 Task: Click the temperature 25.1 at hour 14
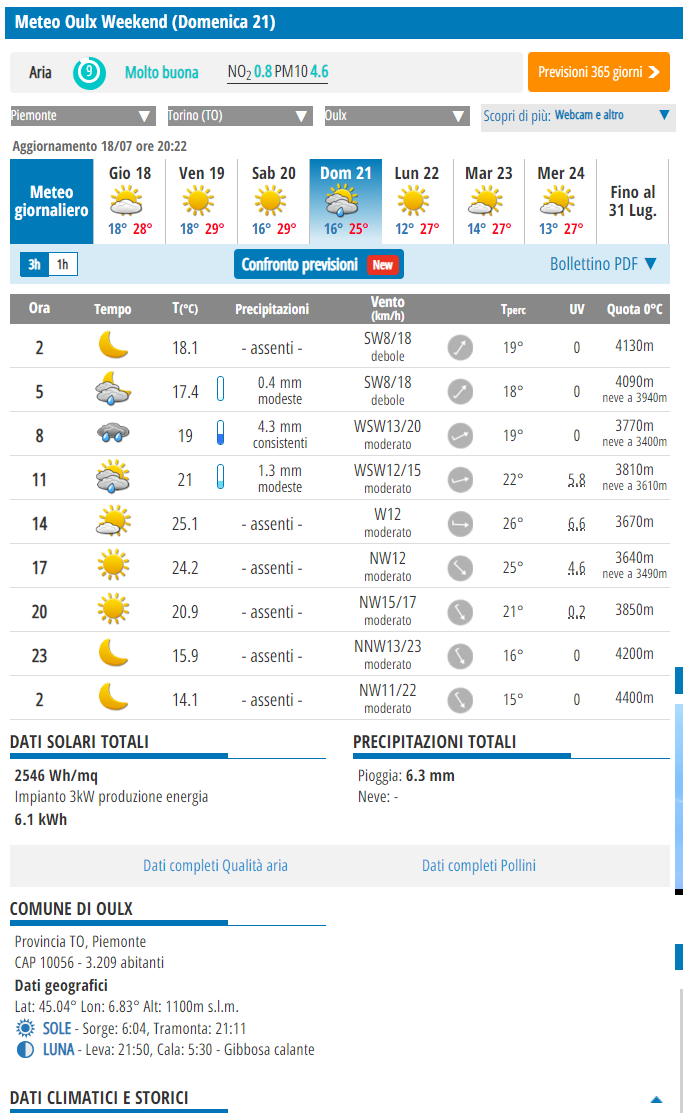(185, 524)
